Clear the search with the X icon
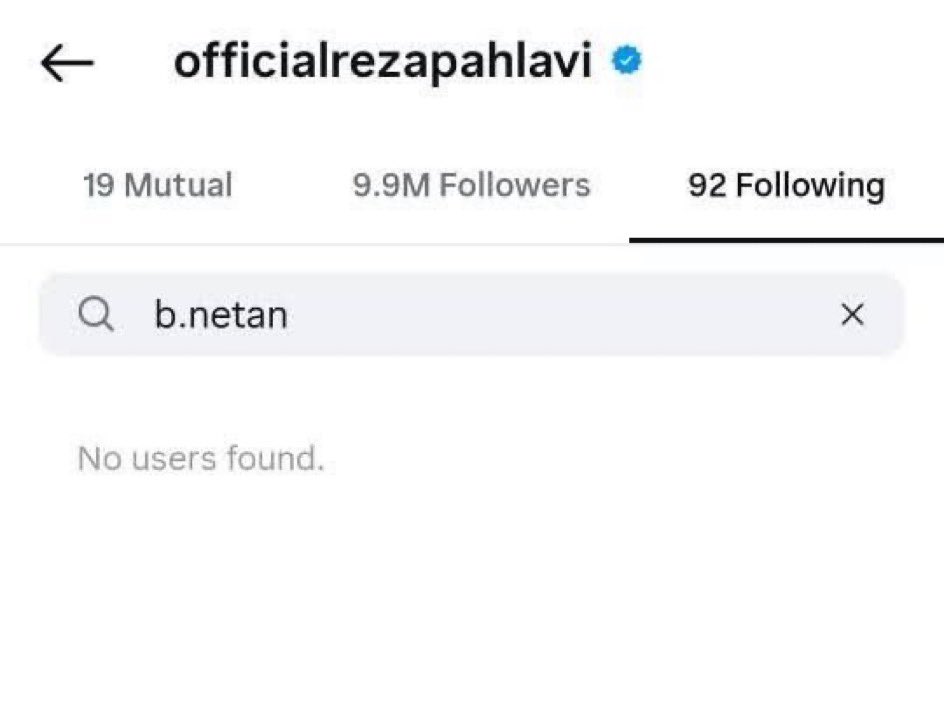Screen dimensions: 944x713 [x=852, y=314]
